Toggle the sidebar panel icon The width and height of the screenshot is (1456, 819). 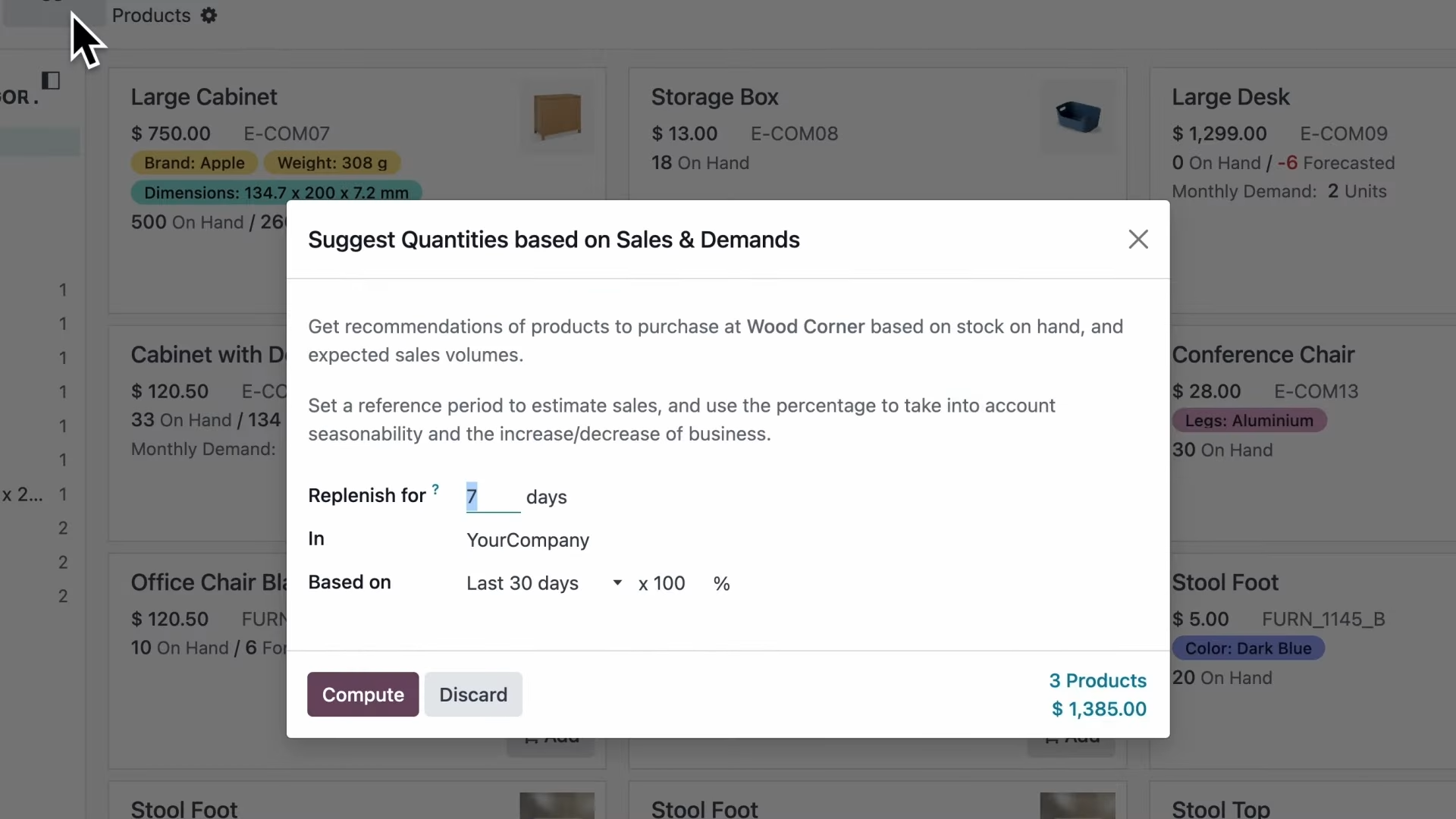point(51,80)
